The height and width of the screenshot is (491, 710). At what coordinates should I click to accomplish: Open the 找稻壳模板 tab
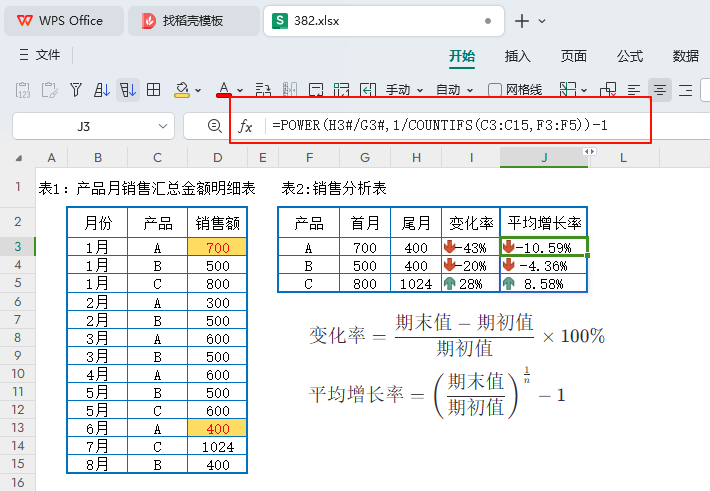[194, 21]
